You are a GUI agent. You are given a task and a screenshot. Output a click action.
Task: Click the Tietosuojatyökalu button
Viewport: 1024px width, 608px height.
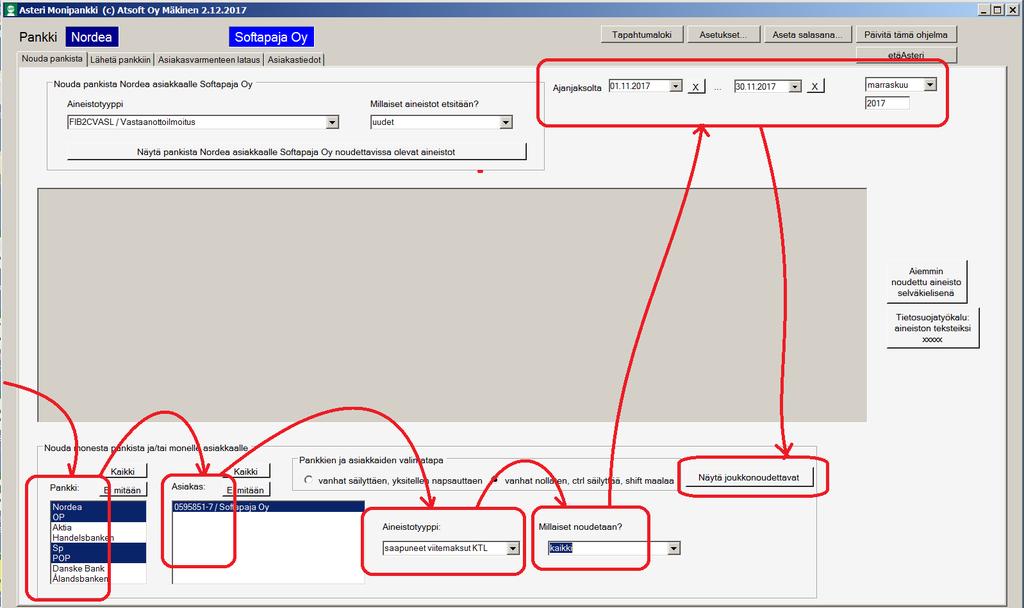click(933, 328)
